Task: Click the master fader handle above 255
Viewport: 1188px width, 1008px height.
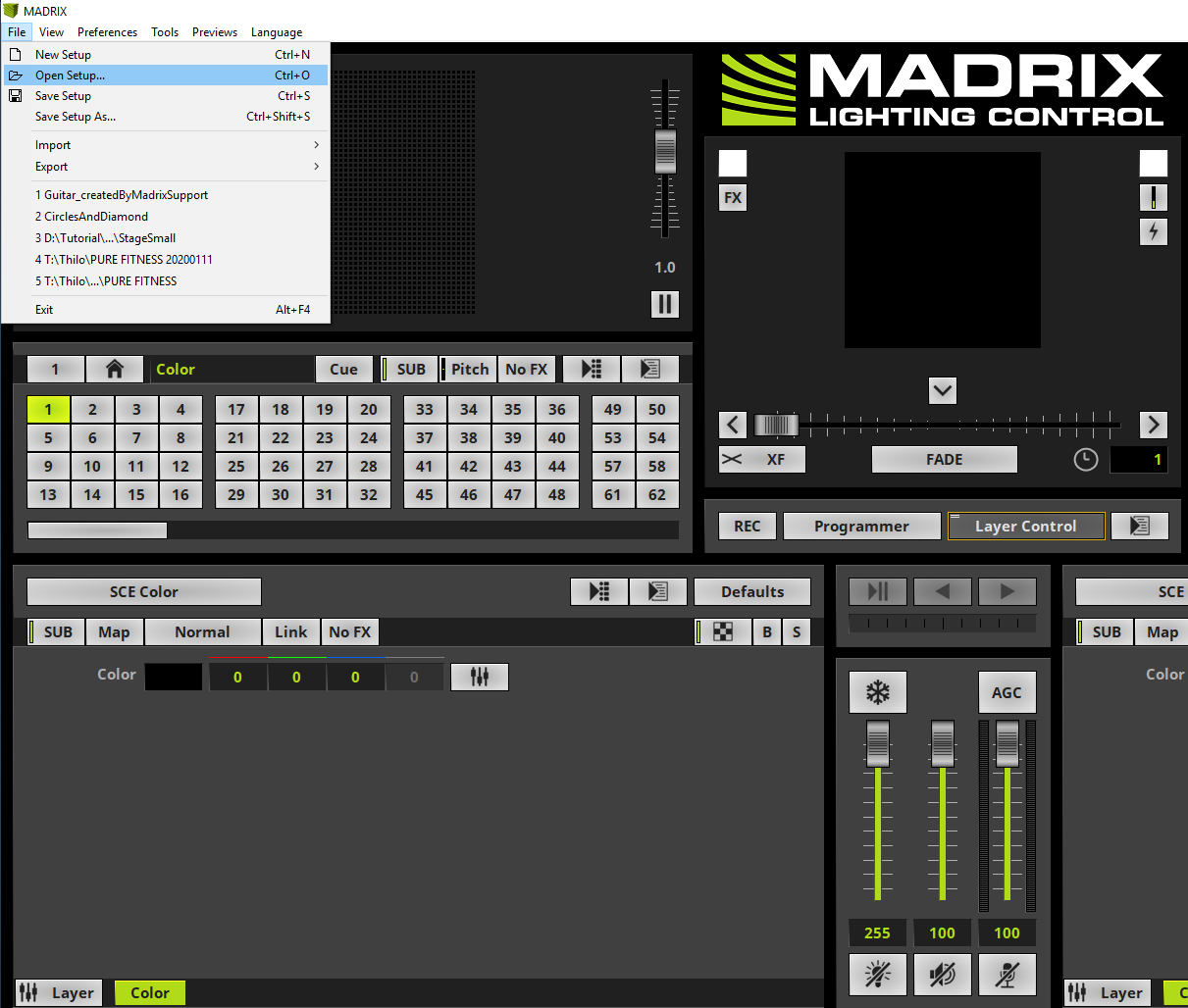Action: 878,743
